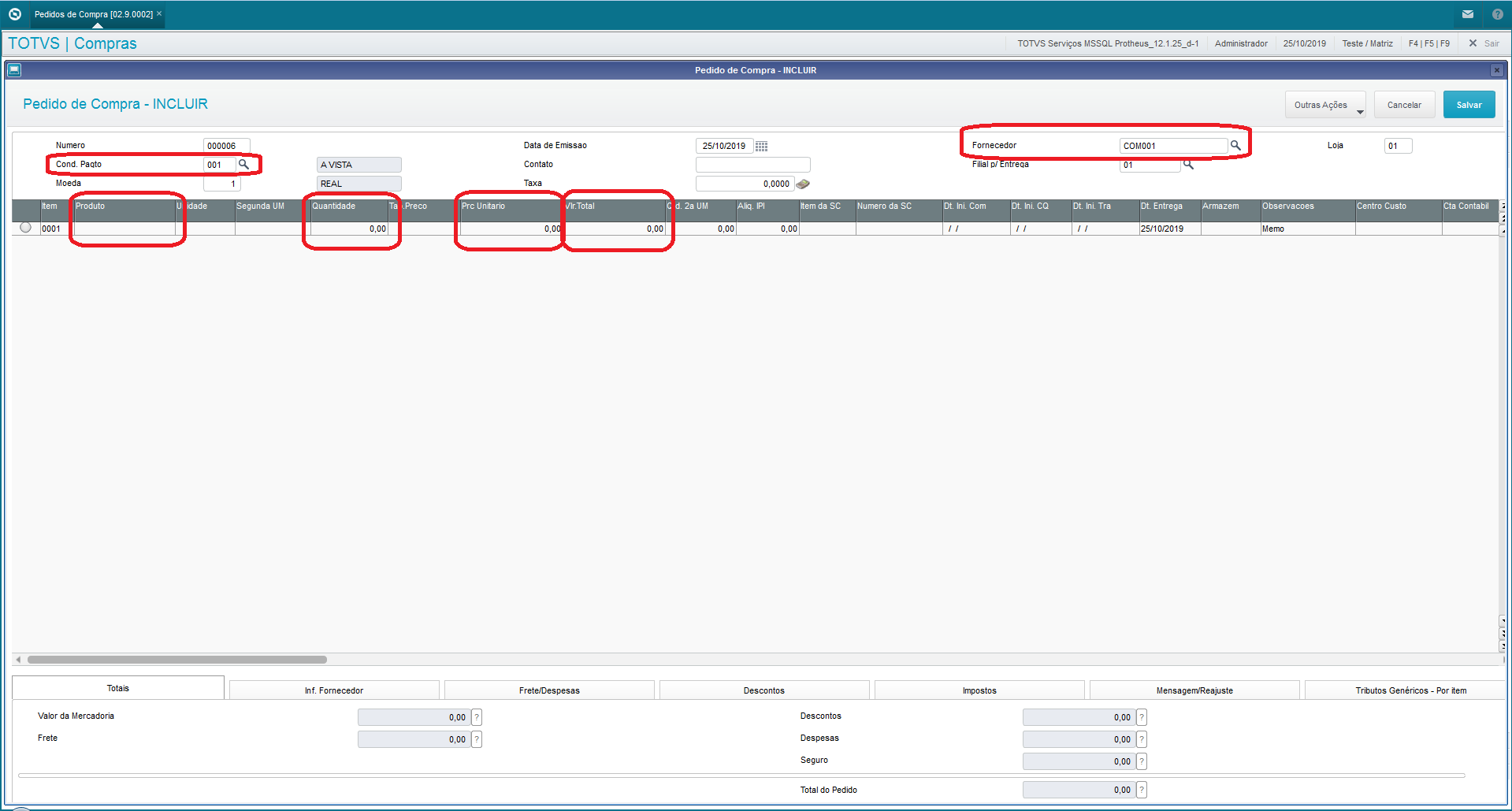Open the help question mark icon
The image size is (1512, 811).
[1498, 14]
